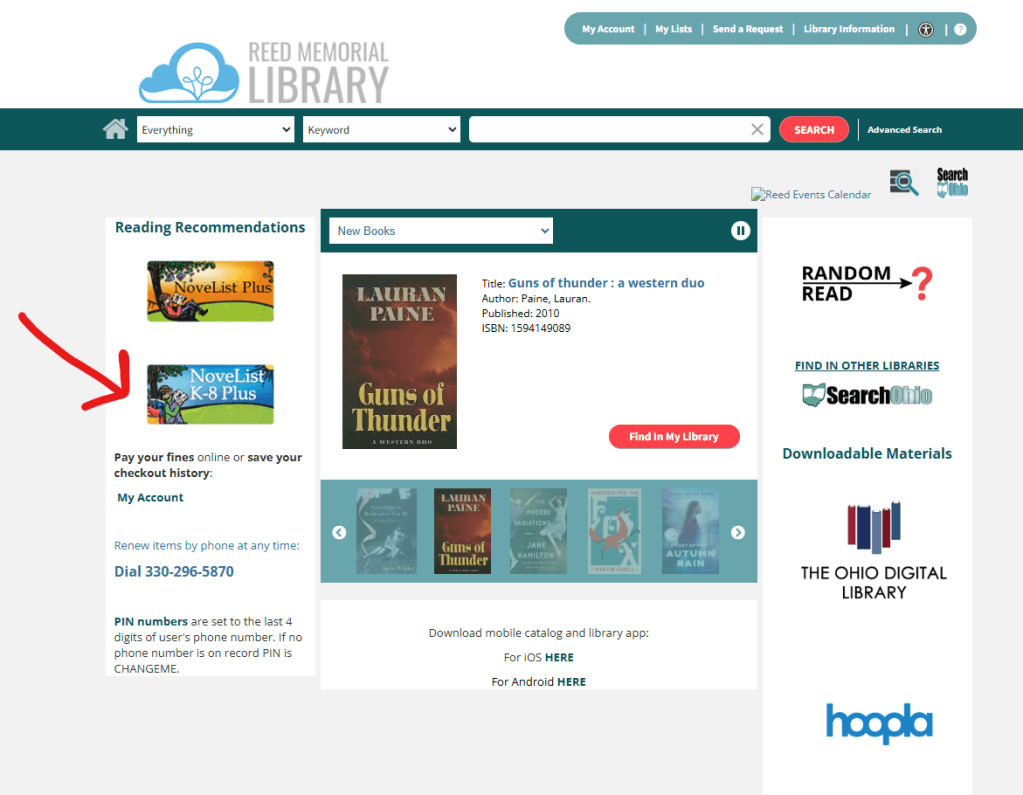This screenshot has height=795, width=1023.
Task: Open the Keyword search type dropdown
Action: (x=381, y=130)
